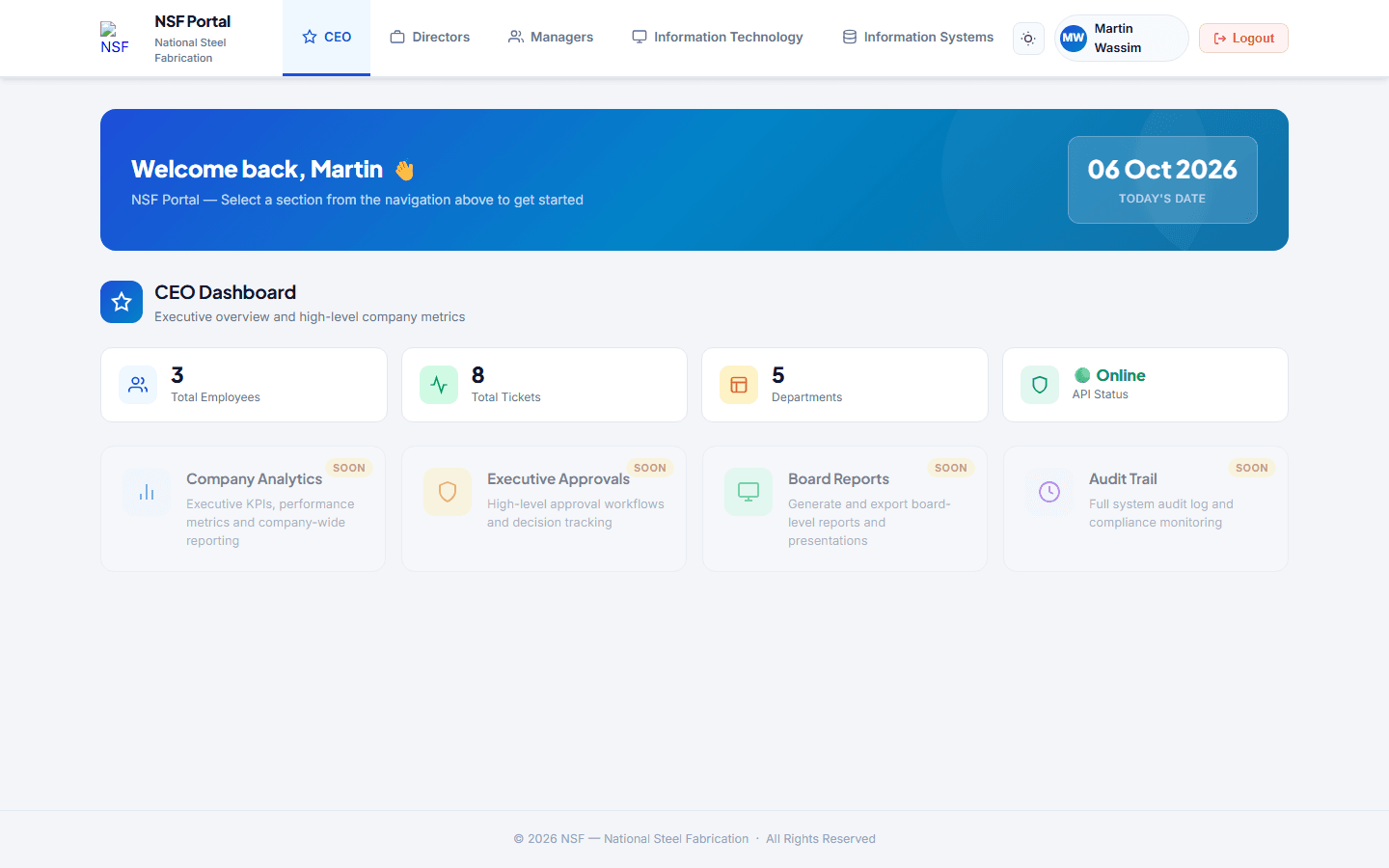1389x868 pixels.
Task: Click the MW avatar circle
Action: 1074,39
